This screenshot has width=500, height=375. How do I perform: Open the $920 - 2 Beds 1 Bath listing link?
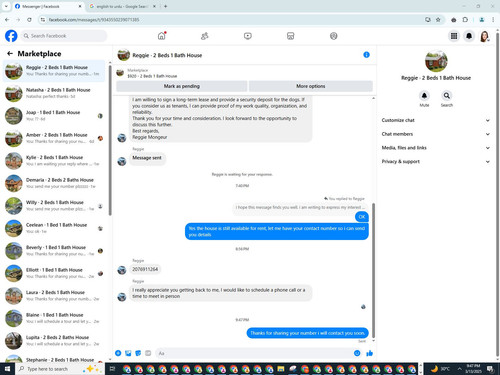pyautogui.click(x=152, y=76)
